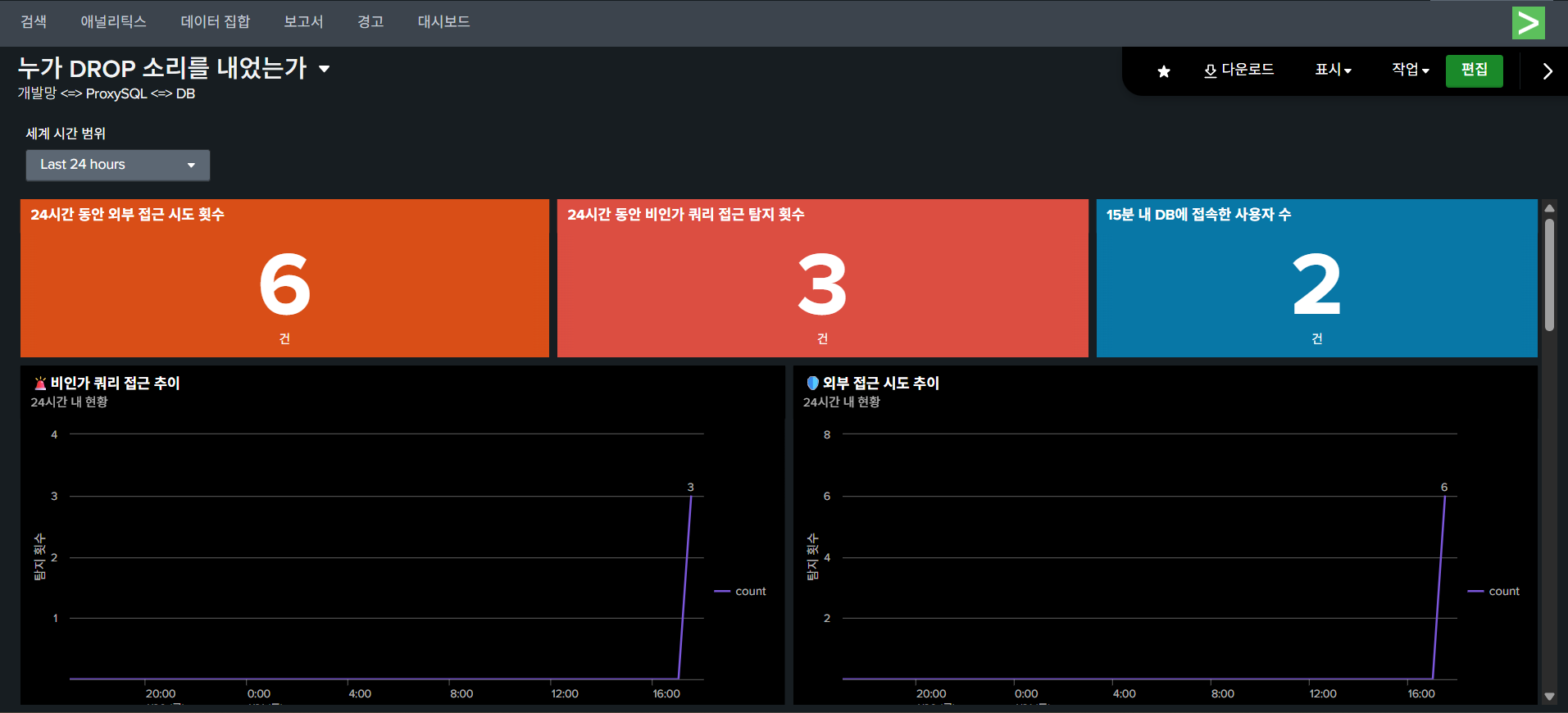Click the 16:00 axis label in 비인가 쿼리 chart
Screen dimensions: 1568x713
tap(666, 693)
